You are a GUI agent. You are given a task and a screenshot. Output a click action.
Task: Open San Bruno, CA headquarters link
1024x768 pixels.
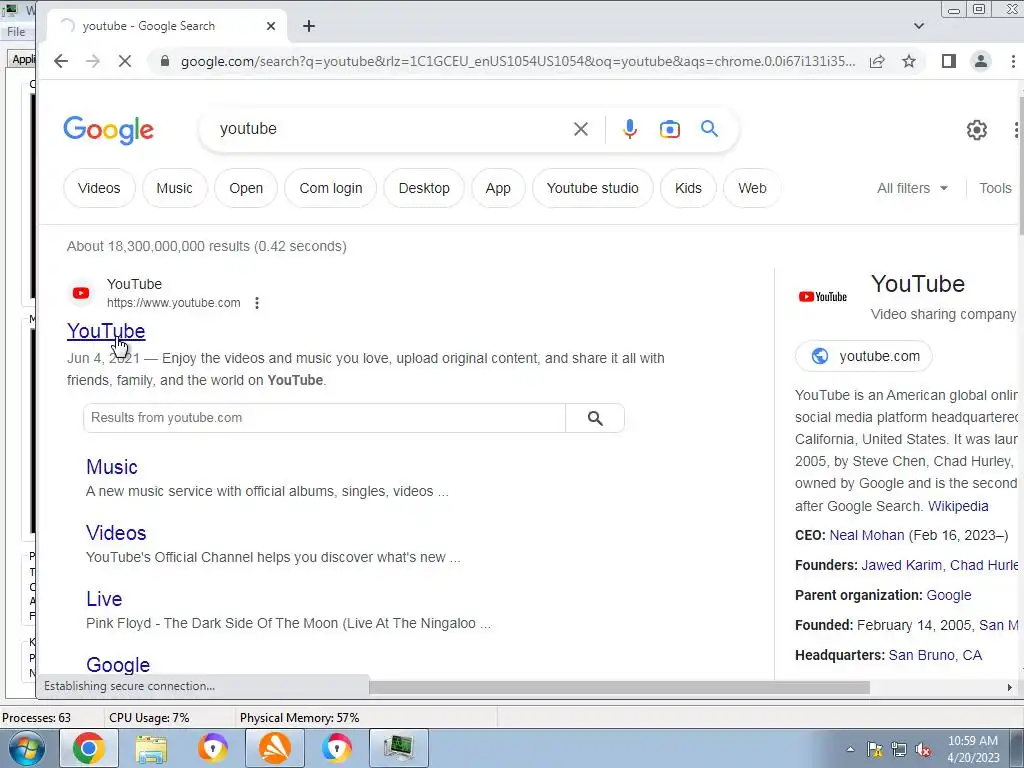click(935, 656)
